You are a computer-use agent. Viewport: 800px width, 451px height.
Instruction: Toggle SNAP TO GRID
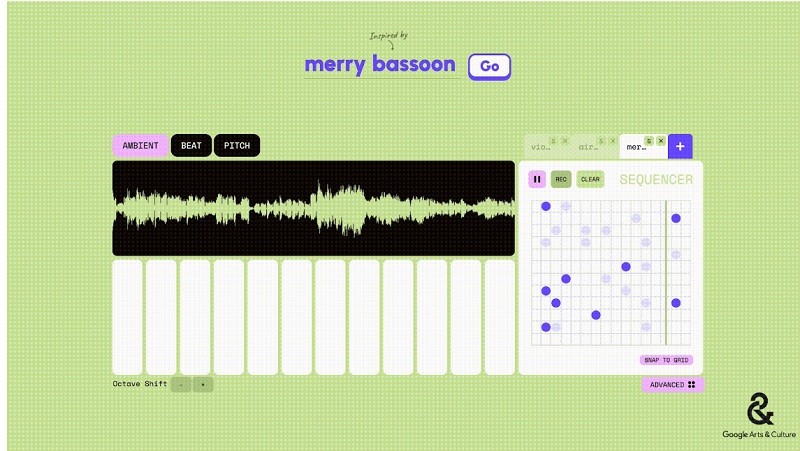(666, 360)
